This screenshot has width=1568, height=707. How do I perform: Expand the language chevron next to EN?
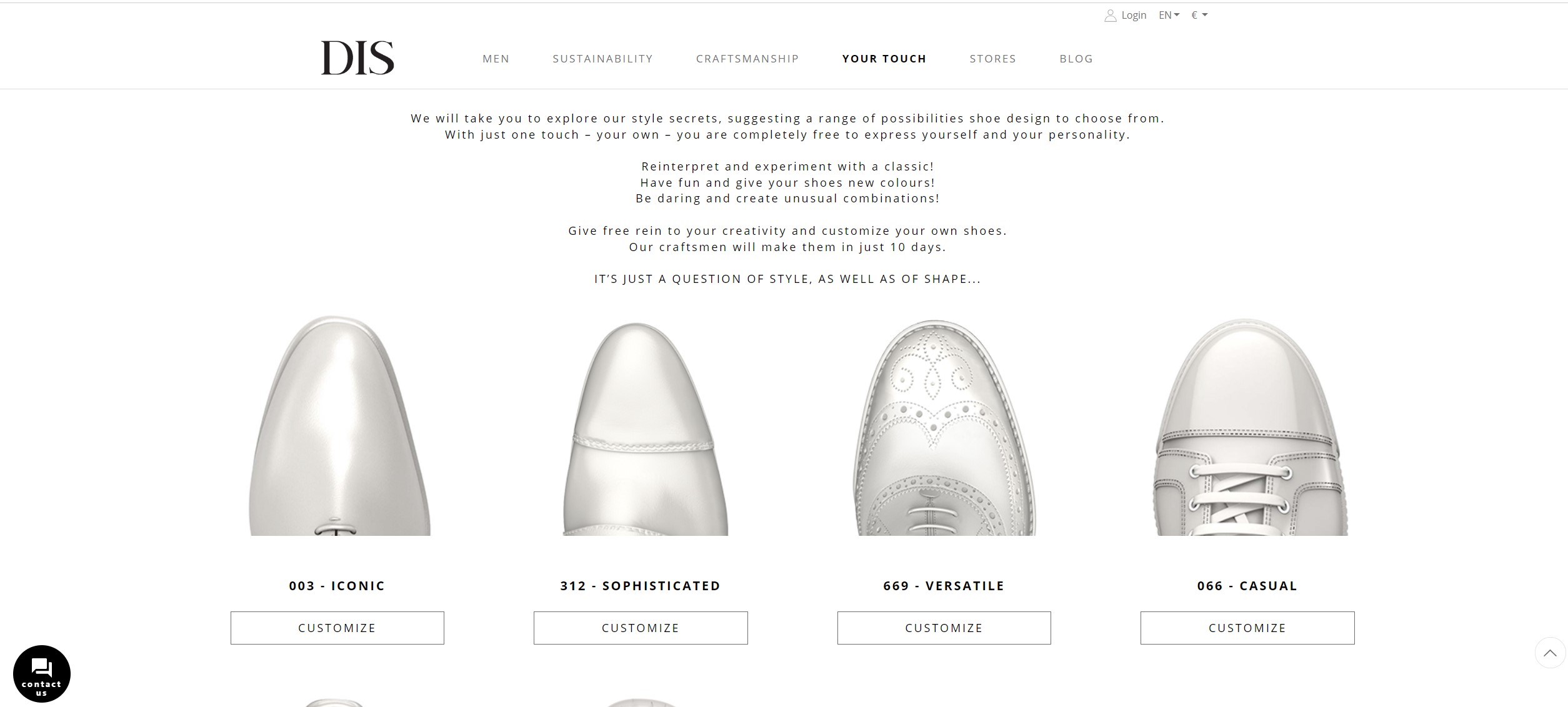[x=1177, y=14]
